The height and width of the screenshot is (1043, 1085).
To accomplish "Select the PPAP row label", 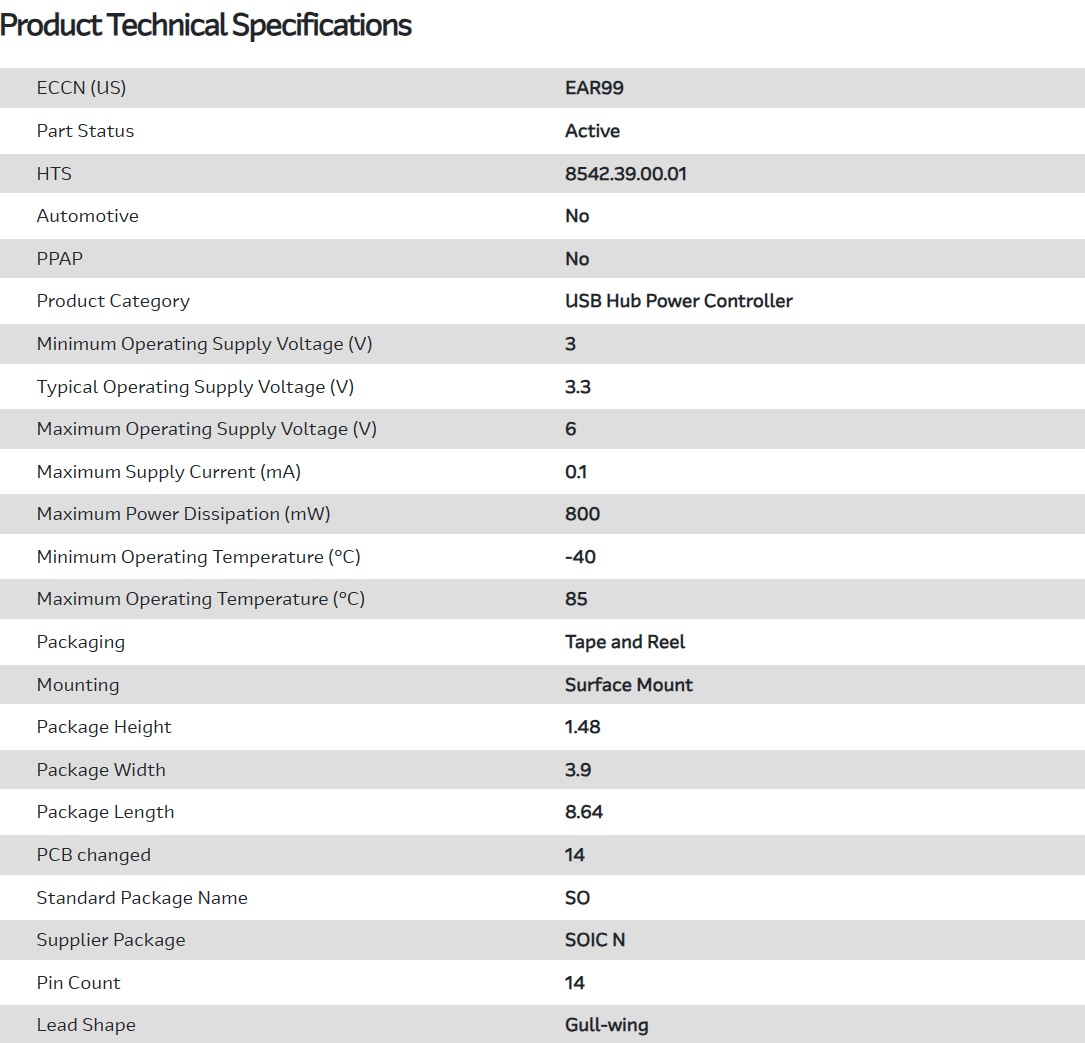I will click(59, 259).
